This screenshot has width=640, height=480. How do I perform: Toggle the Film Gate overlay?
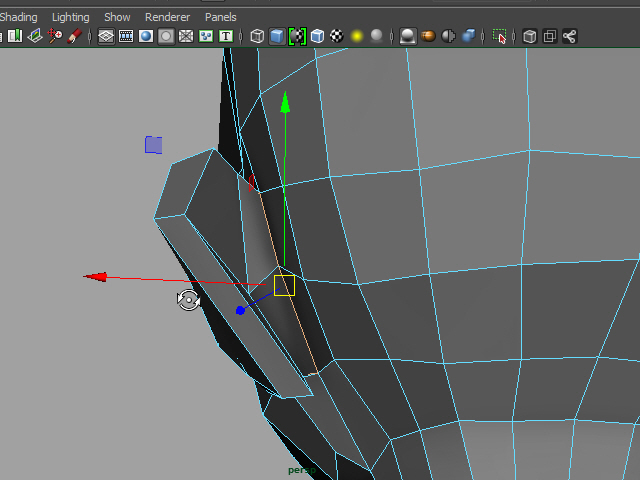pos(126,36)
